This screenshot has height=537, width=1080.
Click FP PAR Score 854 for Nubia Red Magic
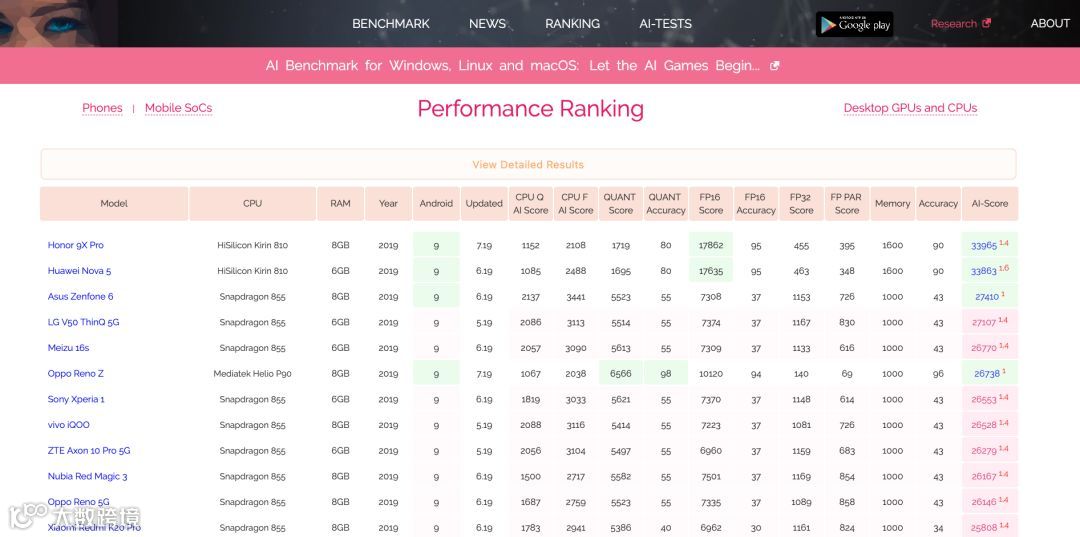(x=847, y=476)
